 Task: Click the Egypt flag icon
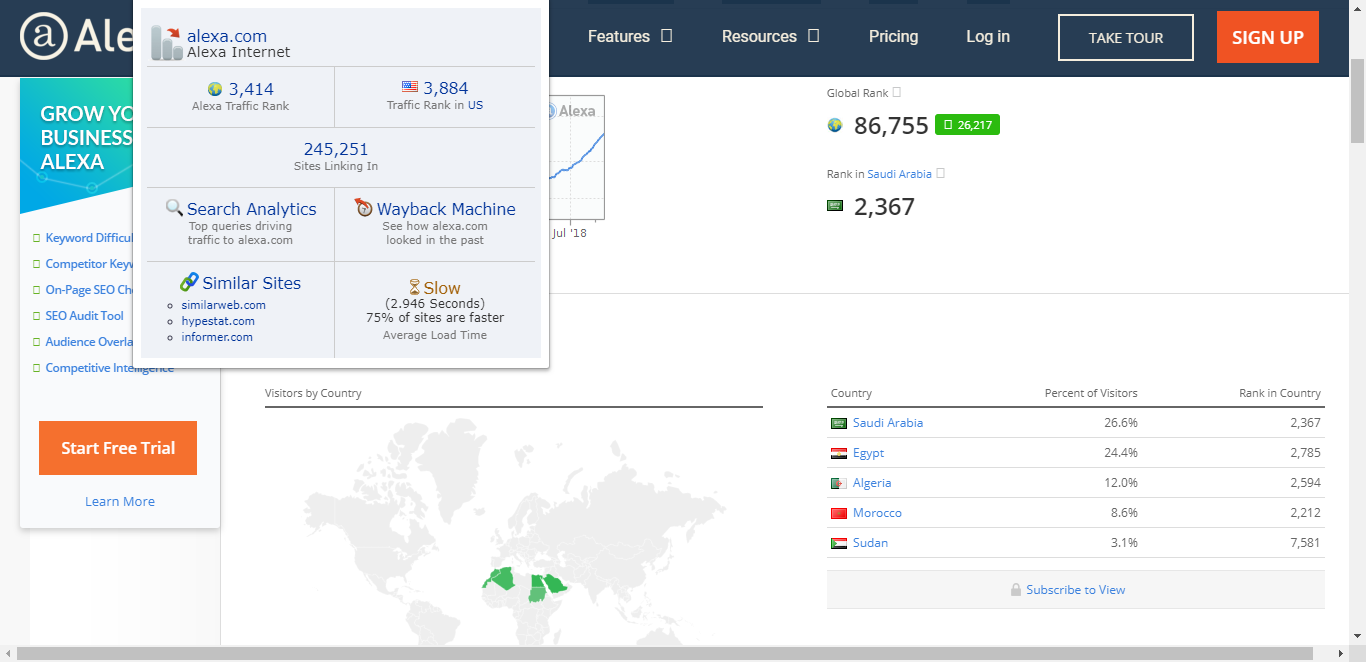(839, 453)
